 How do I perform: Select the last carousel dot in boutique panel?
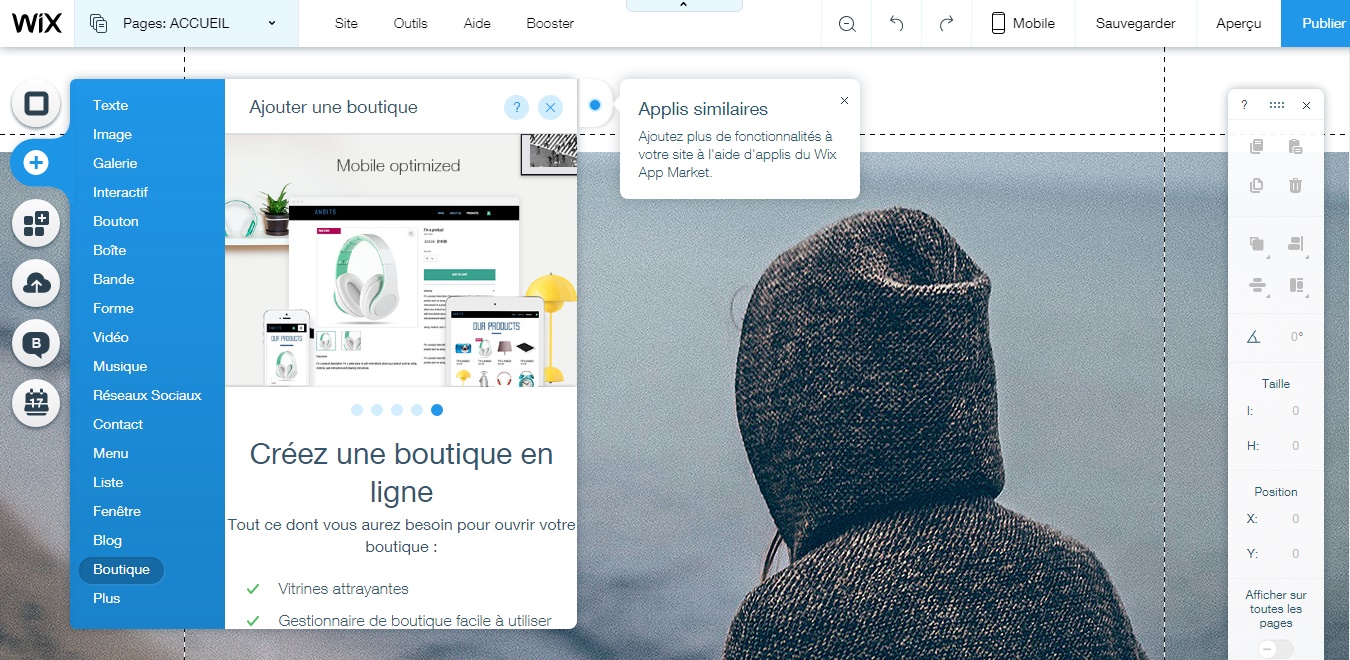tap(437, 410)
